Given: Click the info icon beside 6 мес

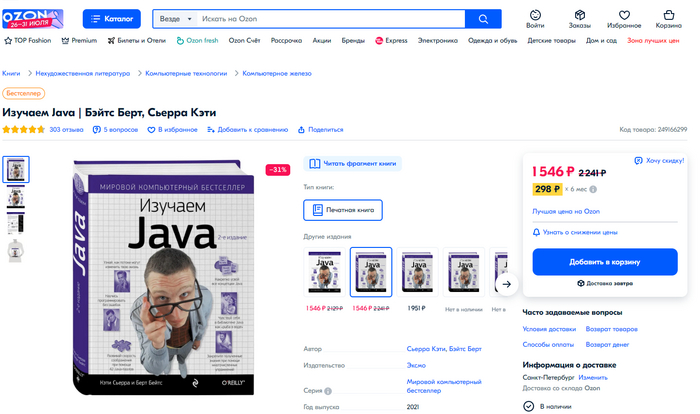Looking at the screenshot, I should [x=593, y=189].
